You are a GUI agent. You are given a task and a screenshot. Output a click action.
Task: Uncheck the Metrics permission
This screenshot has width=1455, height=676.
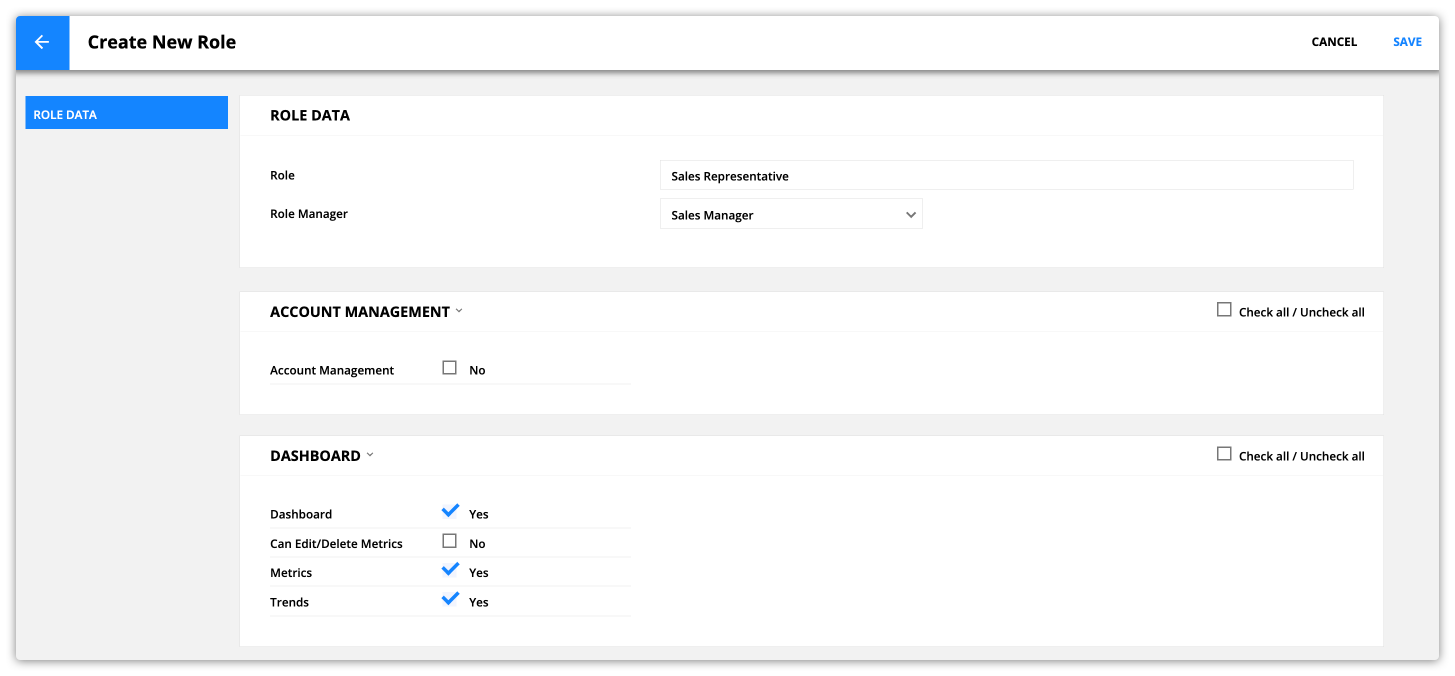click(450, 570)
